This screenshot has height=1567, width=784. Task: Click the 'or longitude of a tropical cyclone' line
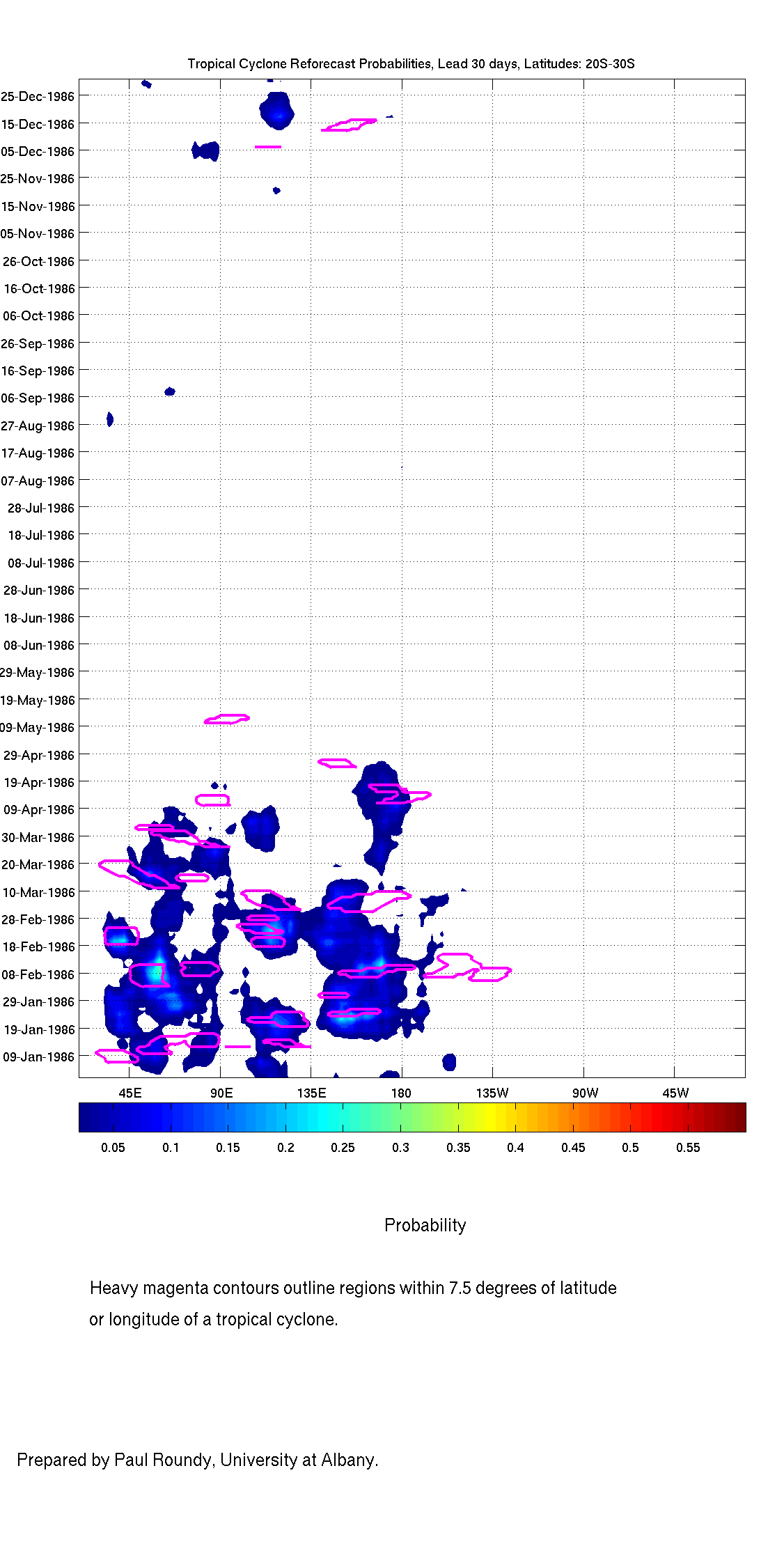click(x=213, y=1320)
